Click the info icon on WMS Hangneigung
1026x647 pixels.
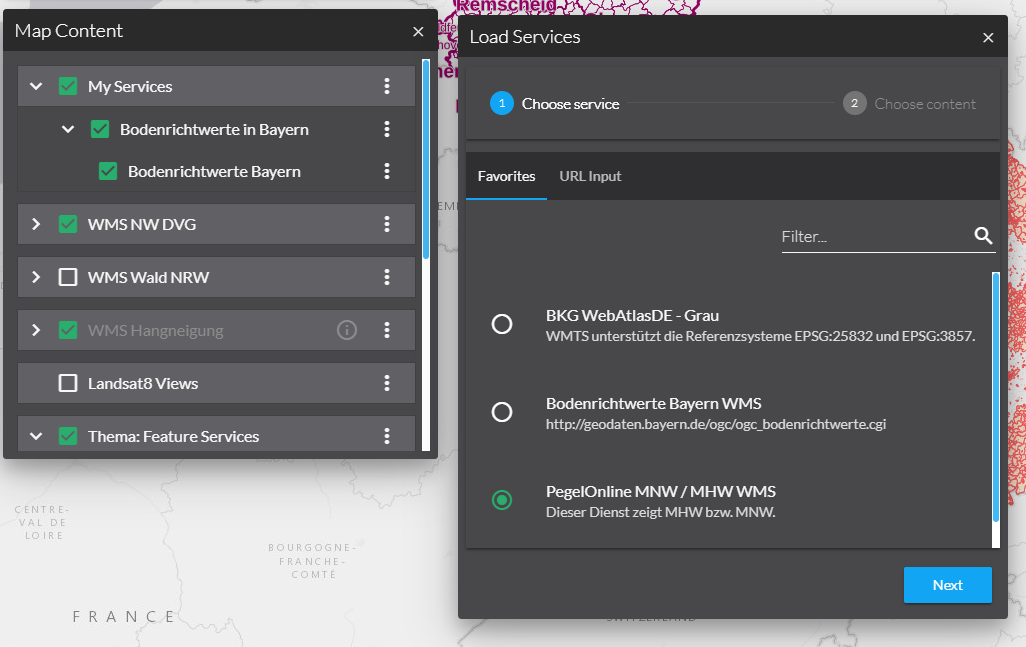point(347,330)
